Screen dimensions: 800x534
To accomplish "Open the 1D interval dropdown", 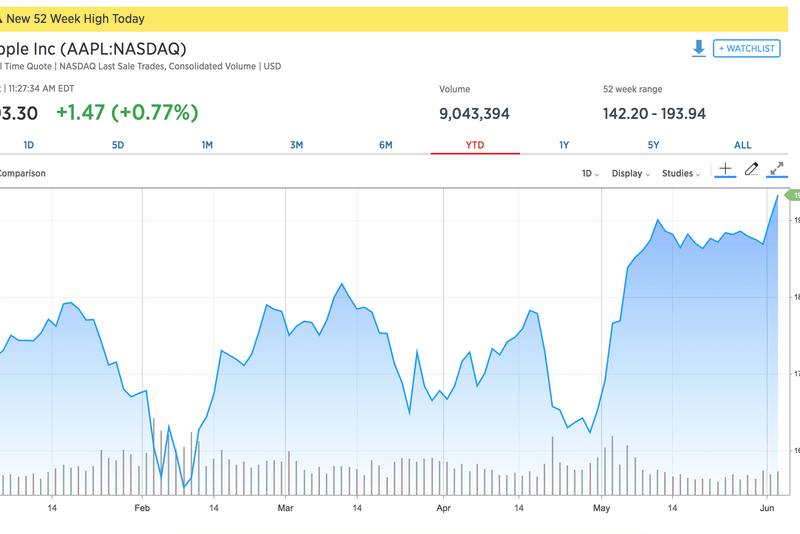I will click(x=590, y=173).
